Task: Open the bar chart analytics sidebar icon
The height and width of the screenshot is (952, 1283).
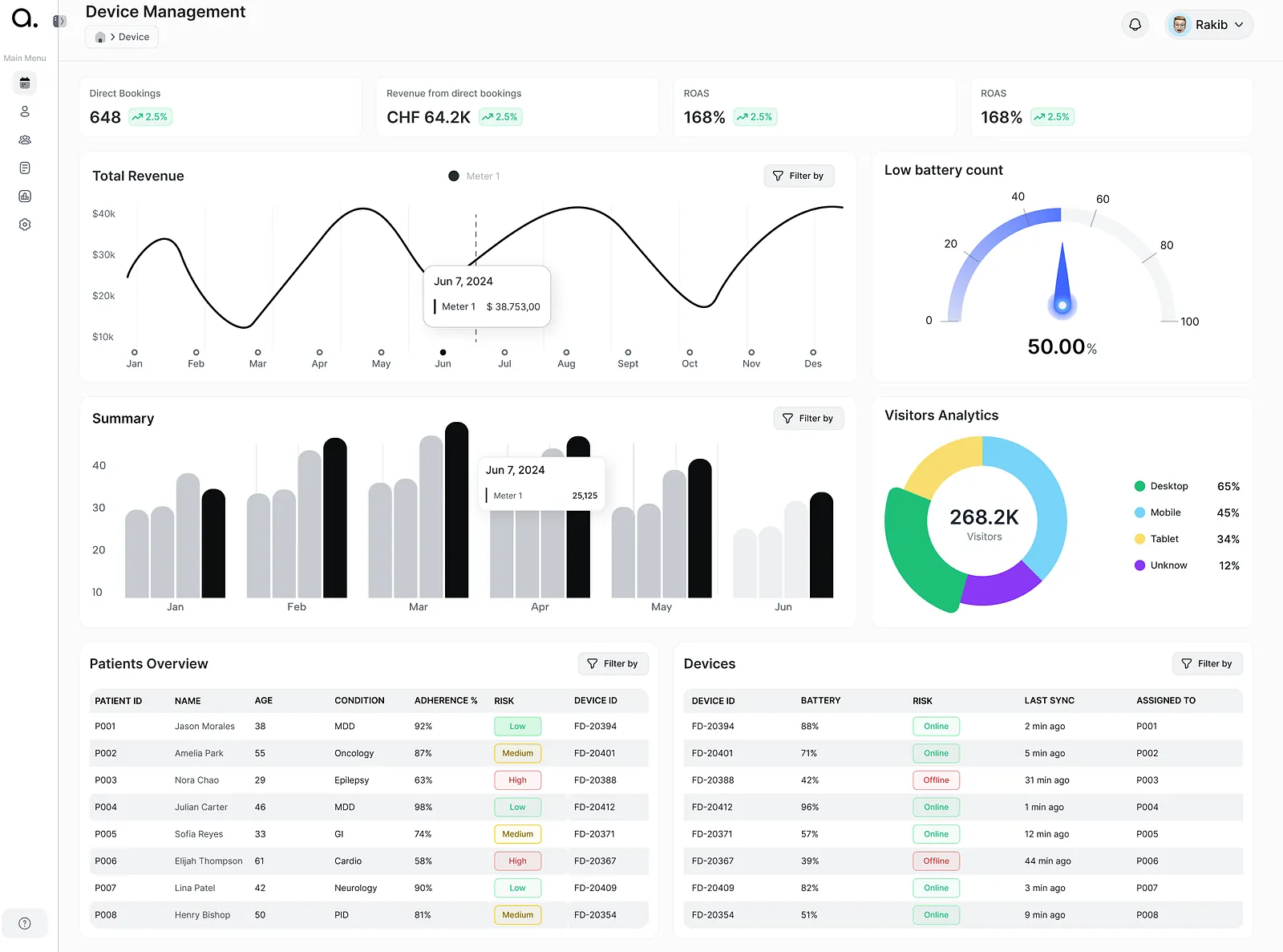Action: [x=25, y=196]
